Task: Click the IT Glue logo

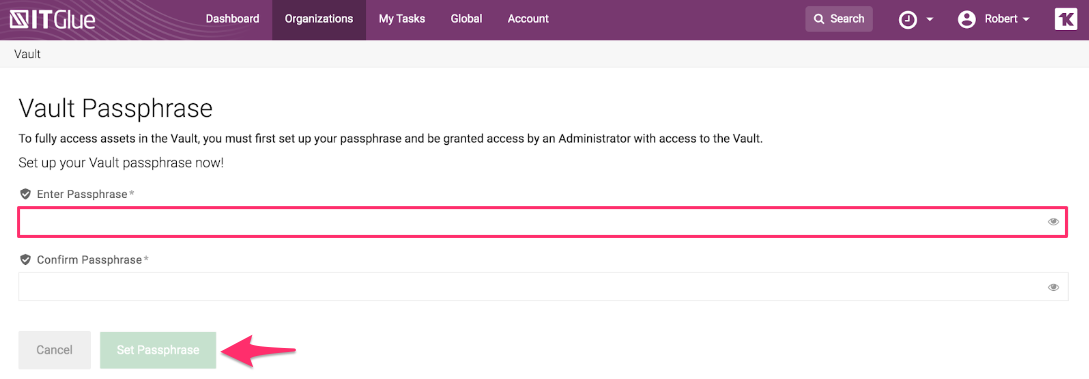Action: pos(52,19)
